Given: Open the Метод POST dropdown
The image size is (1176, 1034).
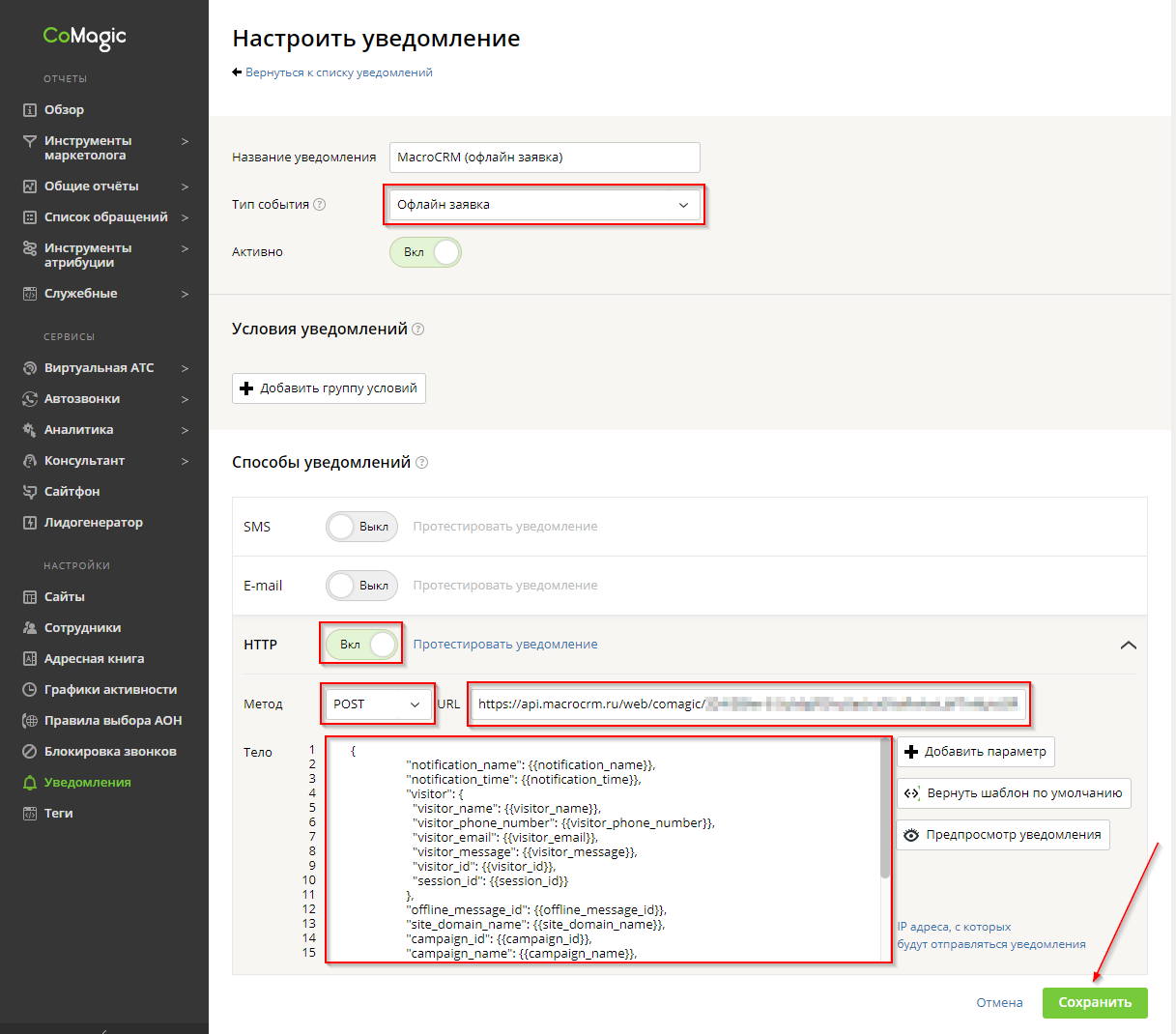Looking at the screenshot, I should tap(377, 704).
